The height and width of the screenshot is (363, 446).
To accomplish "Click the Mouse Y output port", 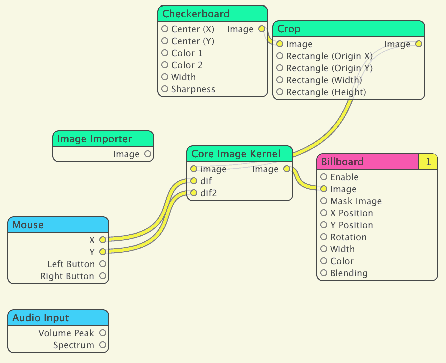I will (103, 252).
